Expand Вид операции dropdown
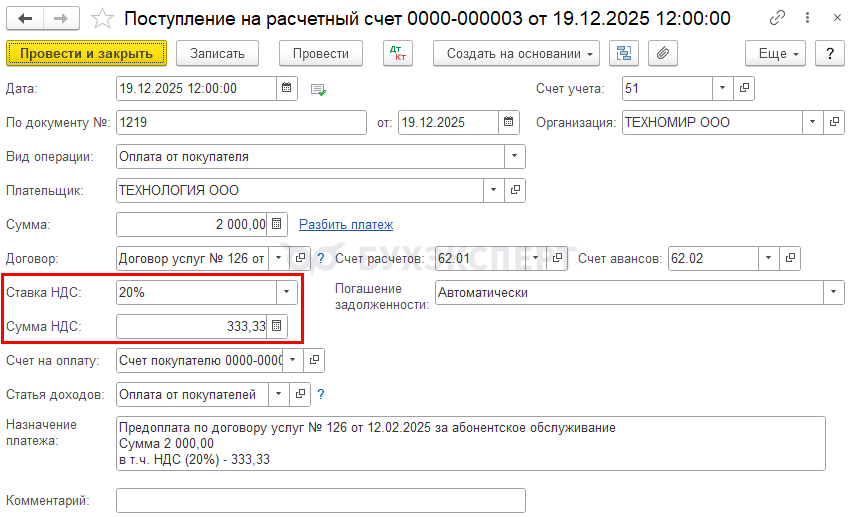The image size is (856, 517). tap(514, 156)
